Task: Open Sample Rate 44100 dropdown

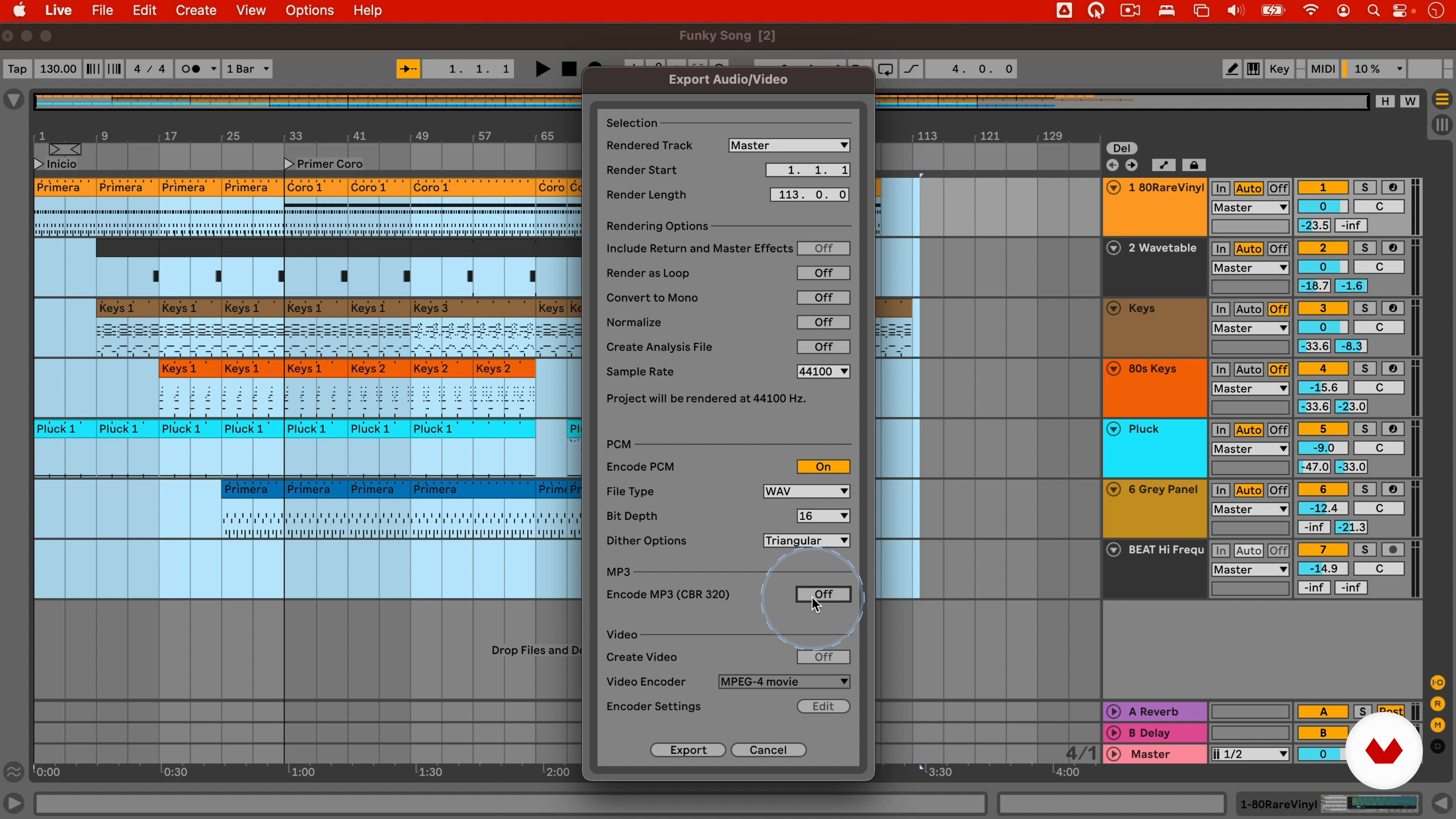Action: (824, 371)
